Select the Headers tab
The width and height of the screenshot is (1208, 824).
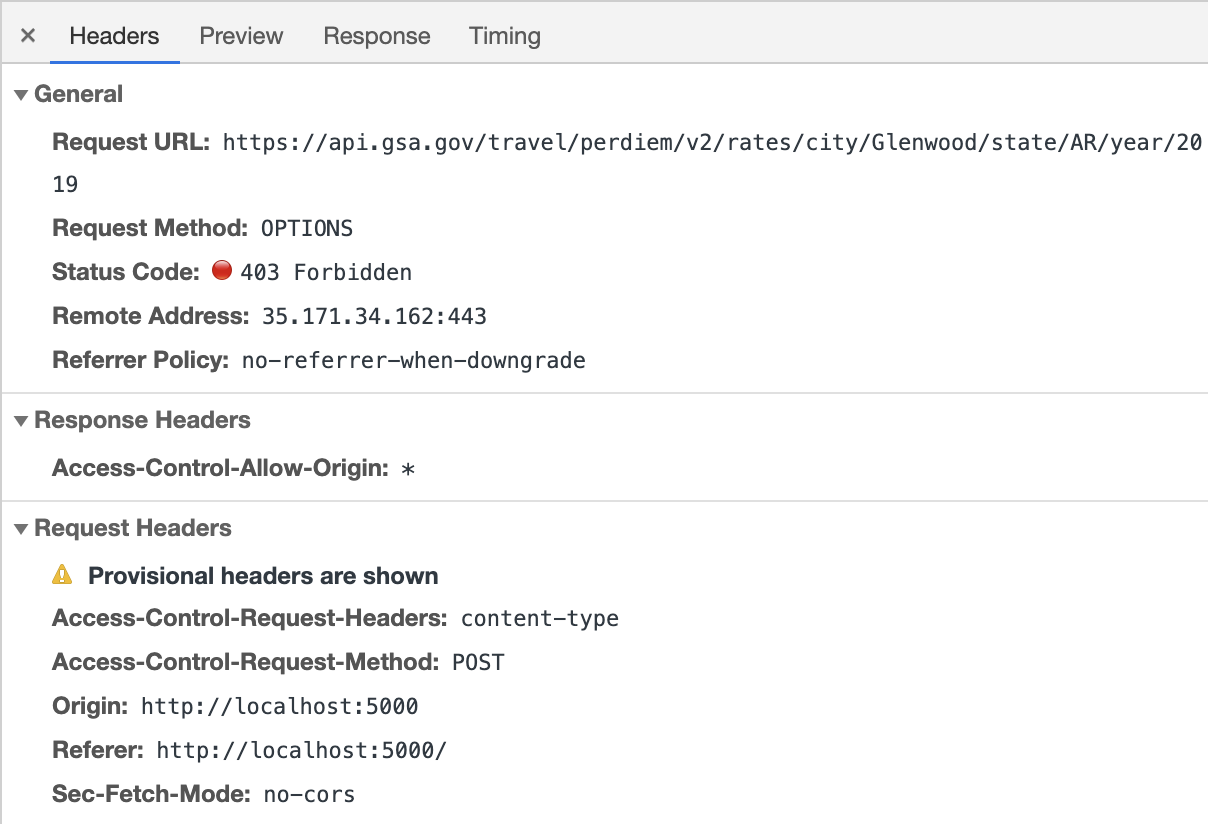(114, 36)
